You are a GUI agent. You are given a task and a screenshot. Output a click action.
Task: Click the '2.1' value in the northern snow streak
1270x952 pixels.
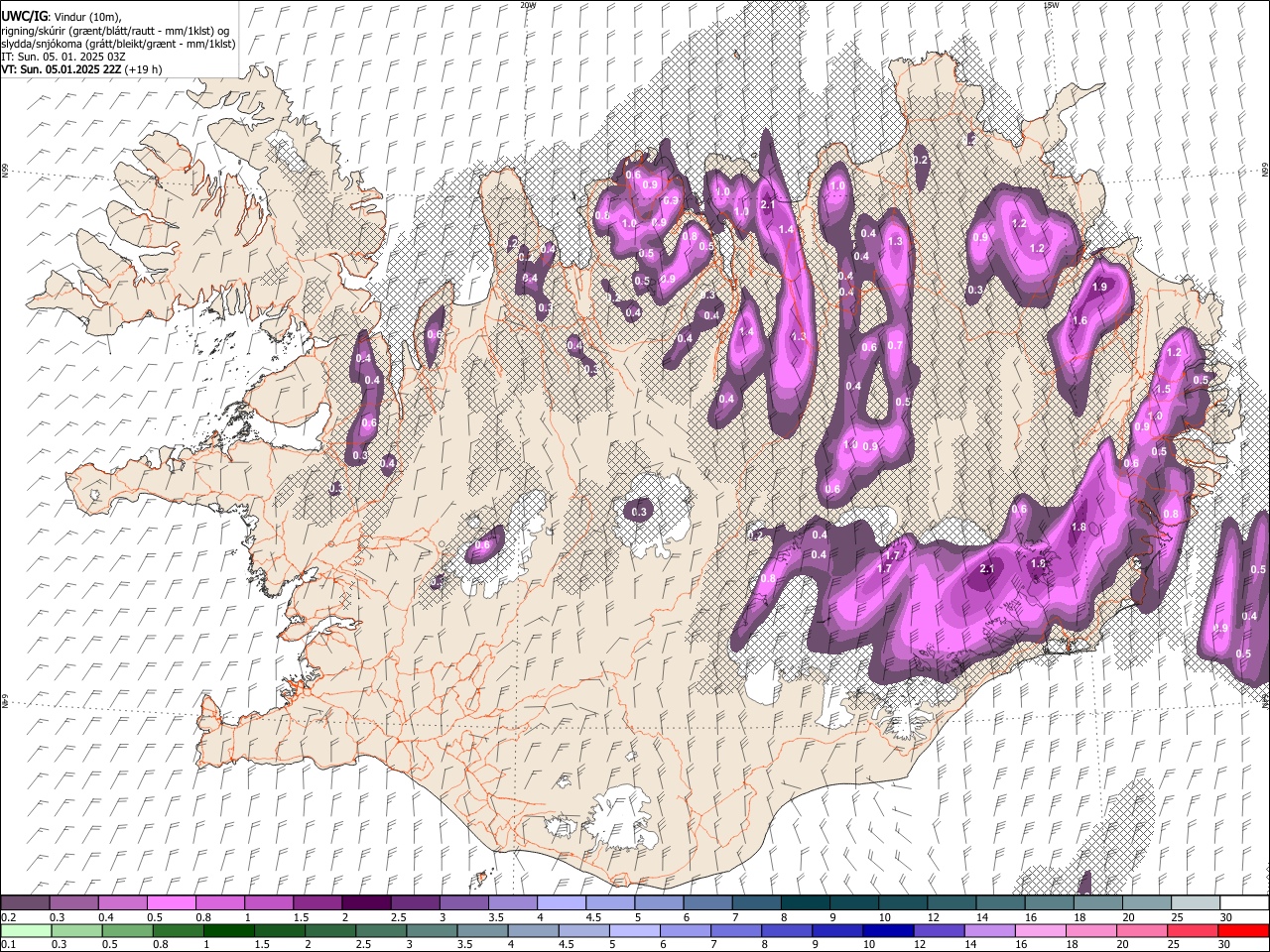click(766, 204)
